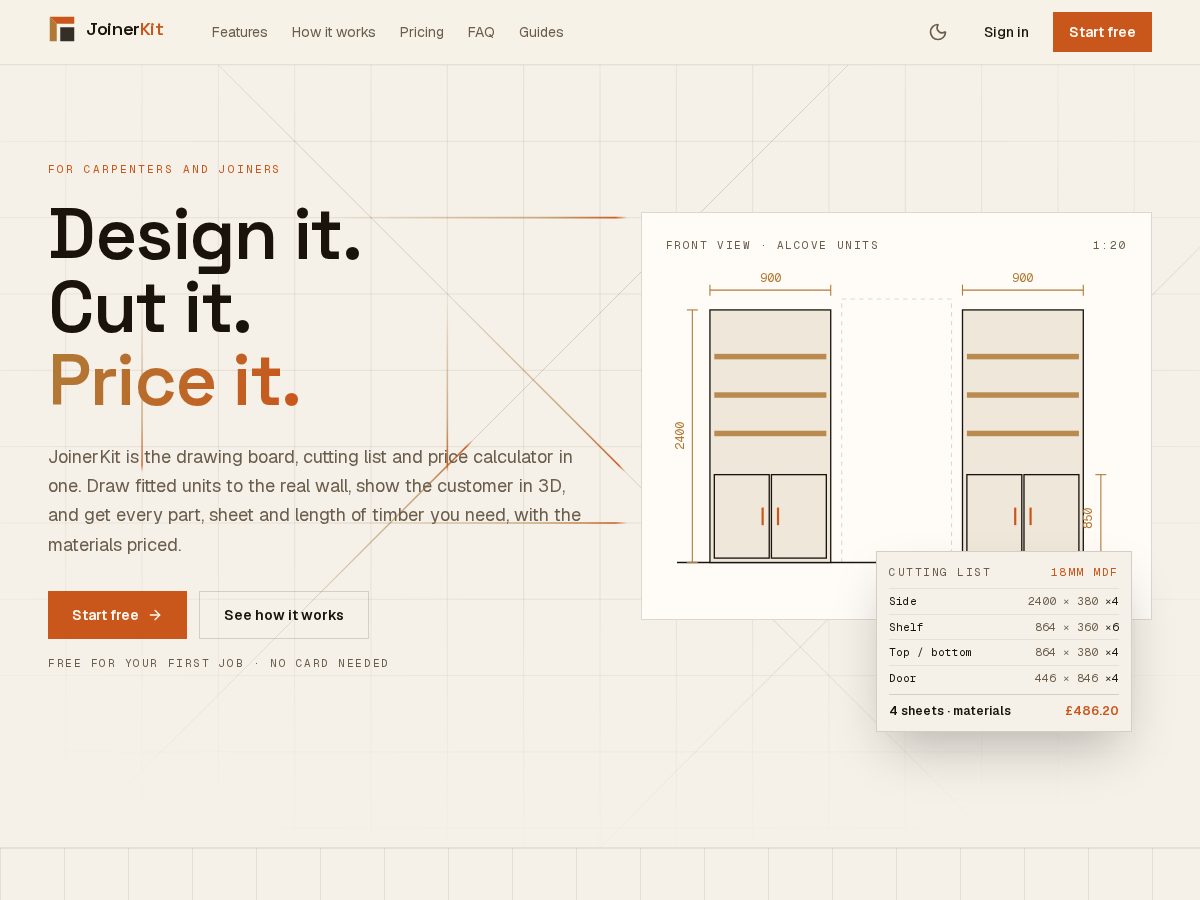Click the left unit 900 width dimension
This screenshot has height=900, width=1200.
770,278
